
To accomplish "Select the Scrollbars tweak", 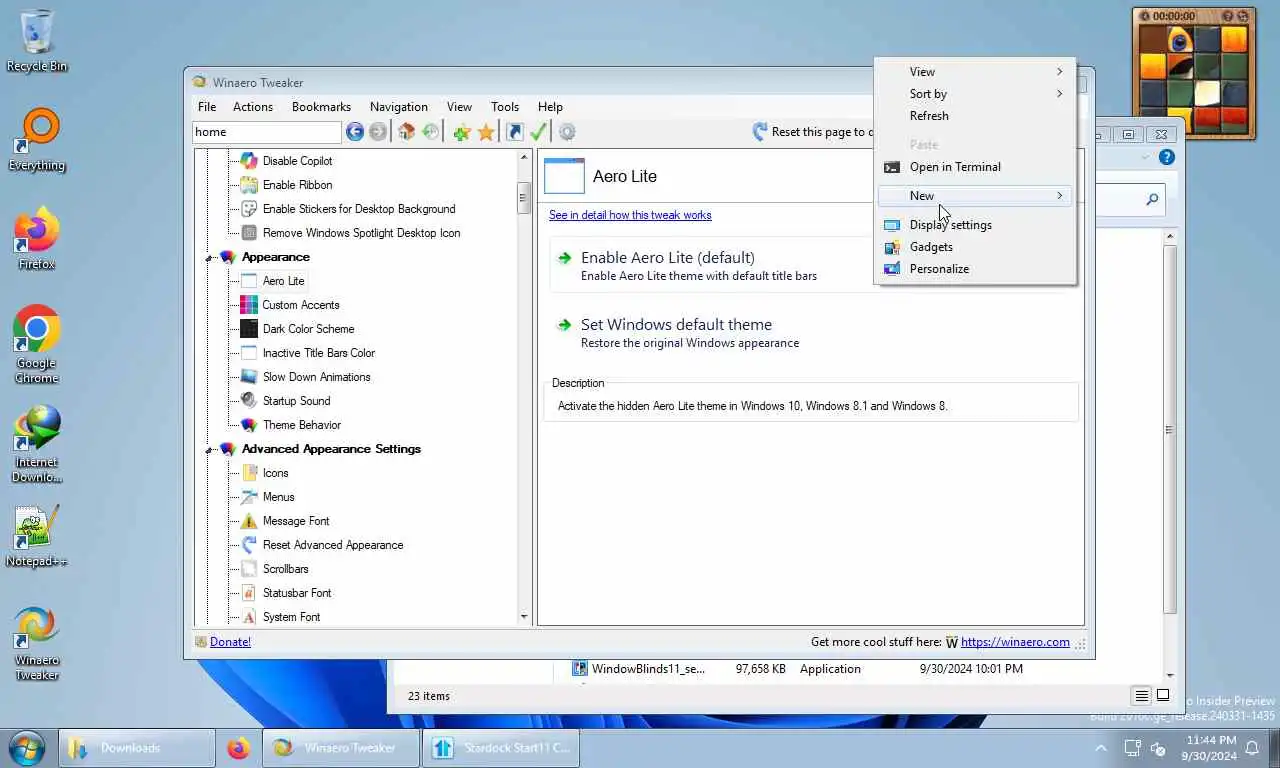I will pos(275,569).
